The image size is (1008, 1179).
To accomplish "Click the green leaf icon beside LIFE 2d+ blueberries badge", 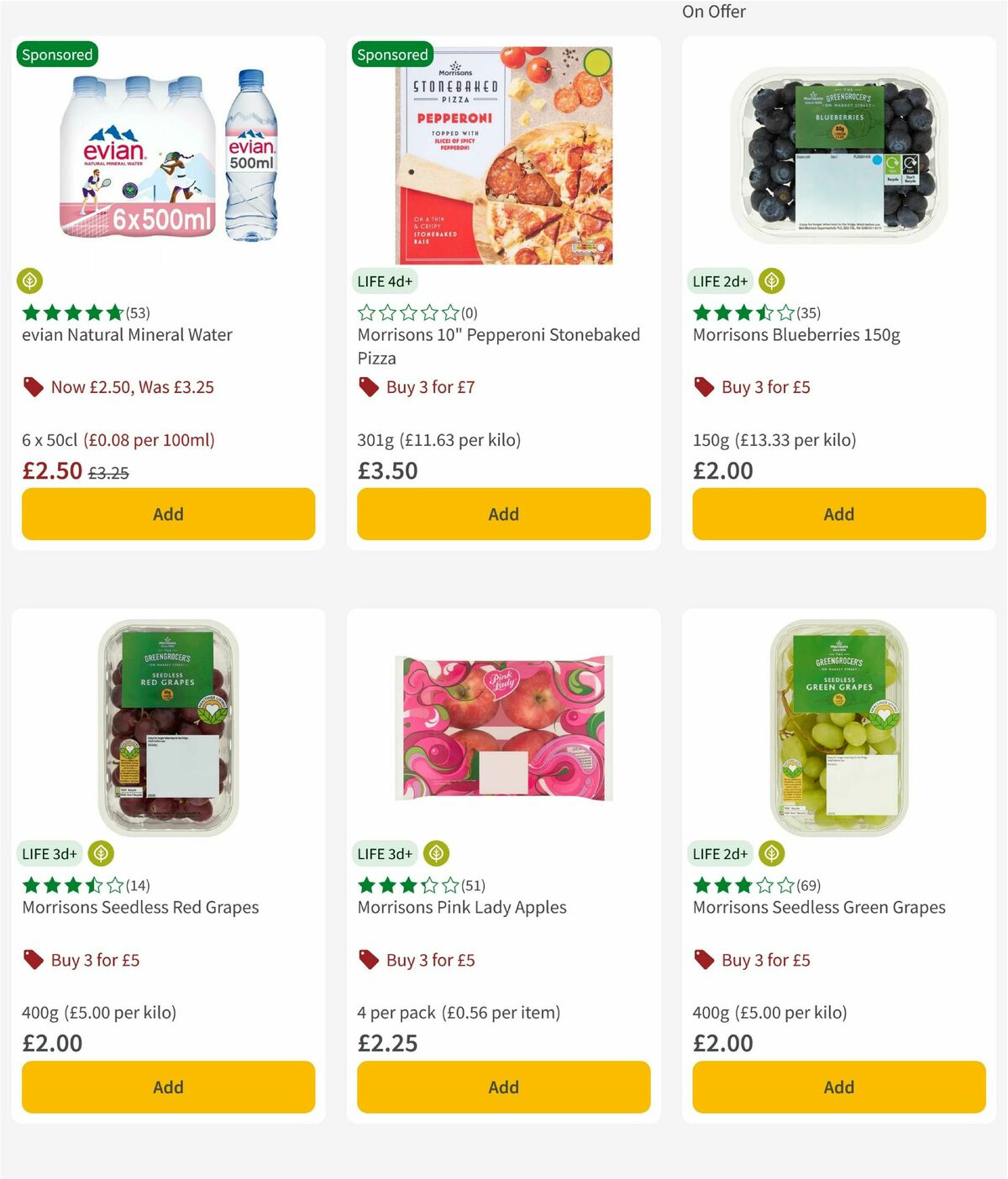I will (770, 280).
